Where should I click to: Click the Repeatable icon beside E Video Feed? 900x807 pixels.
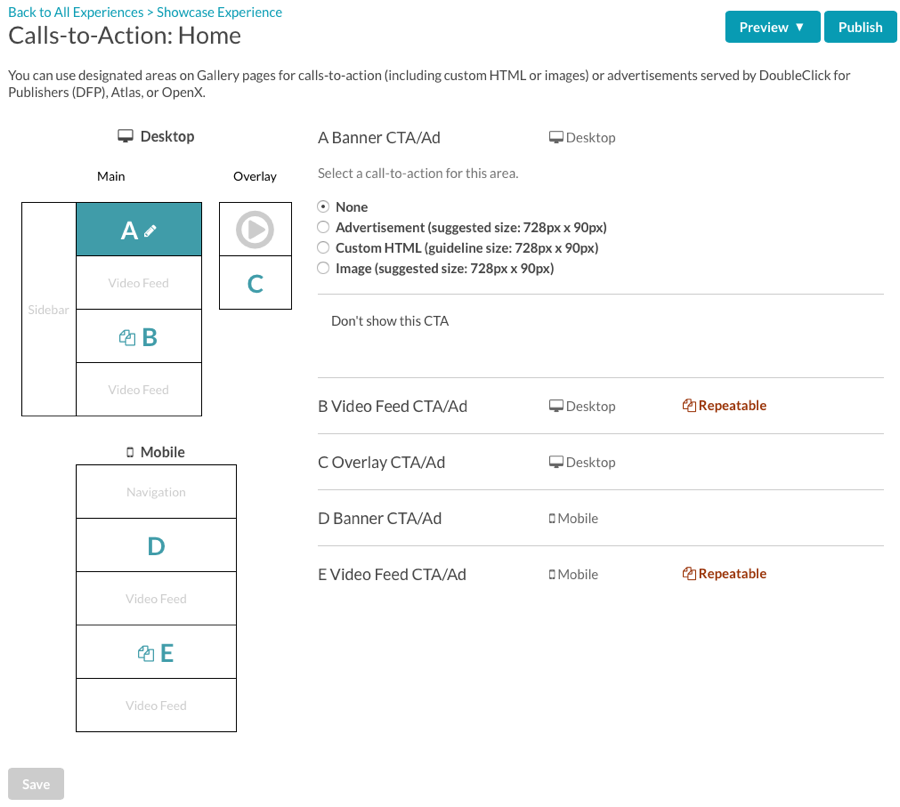[x=689, y=573]
